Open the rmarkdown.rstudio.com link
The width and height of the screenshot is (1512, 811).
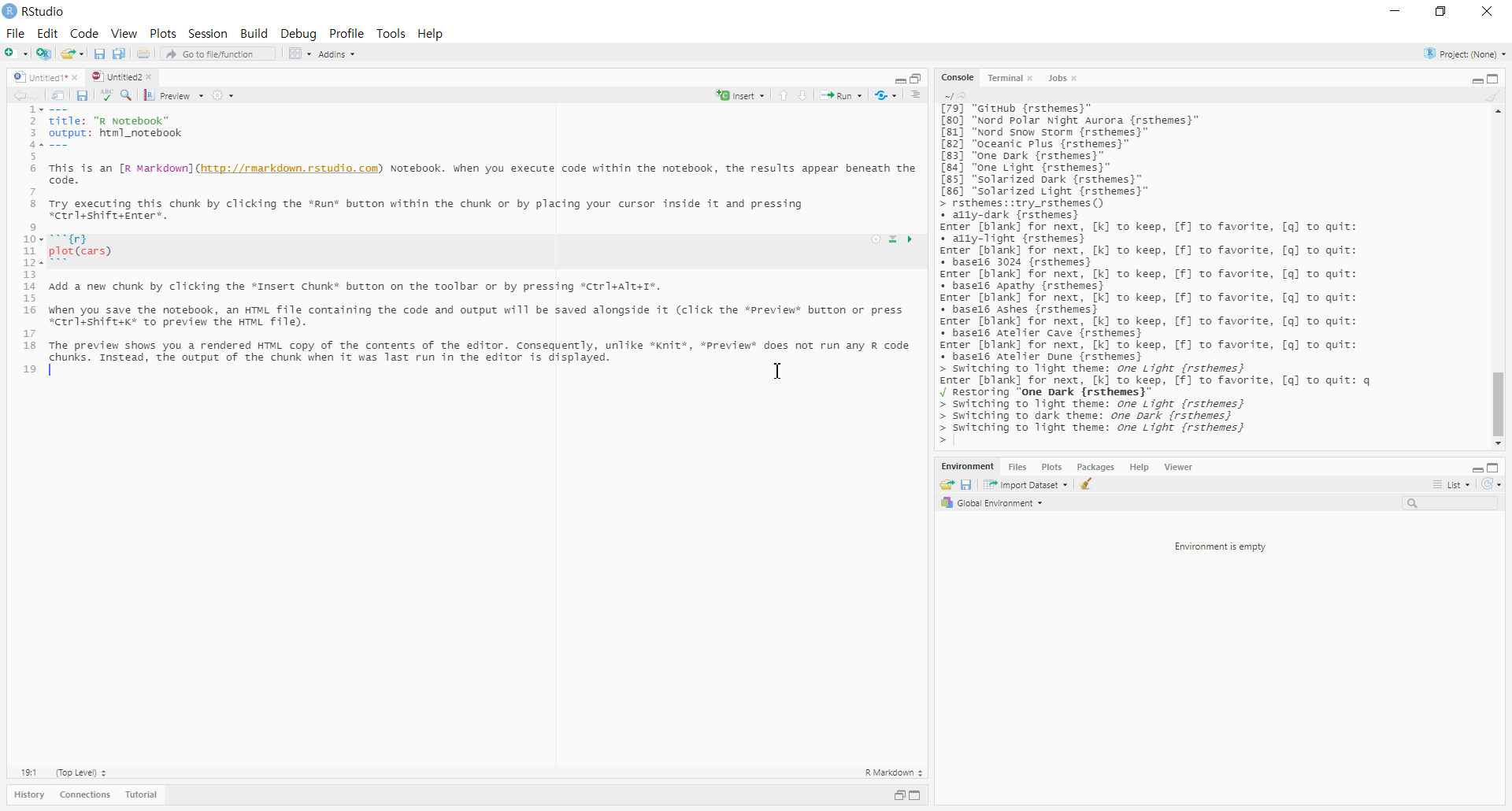[x=289, y=168]
